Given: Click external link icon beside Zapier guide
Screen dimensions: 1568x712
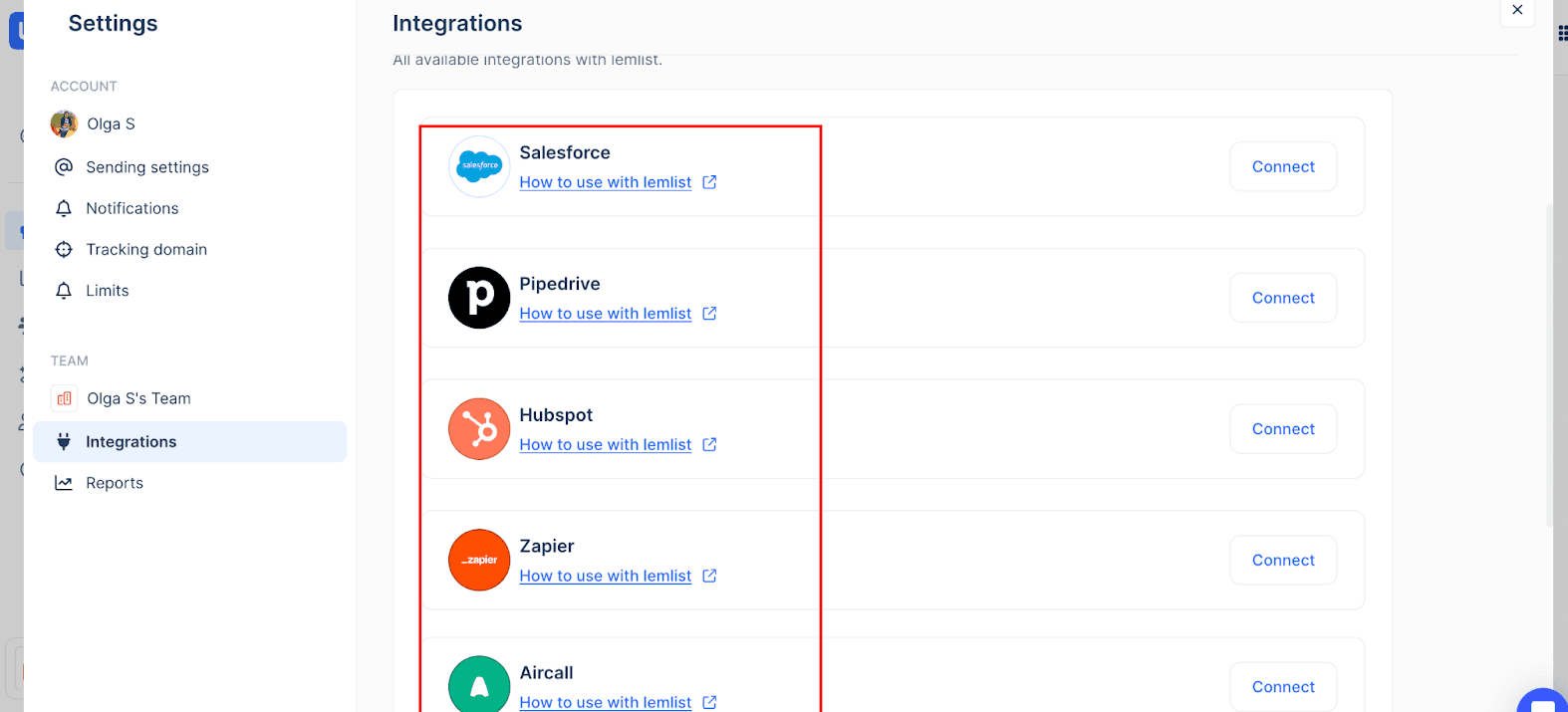Looking at the screenshot, I should [x=709, y=576].
